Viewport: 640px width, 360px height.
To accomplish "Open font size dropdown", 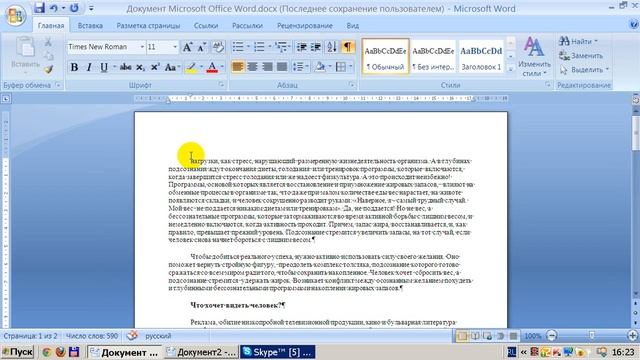I will coord(175,47).
